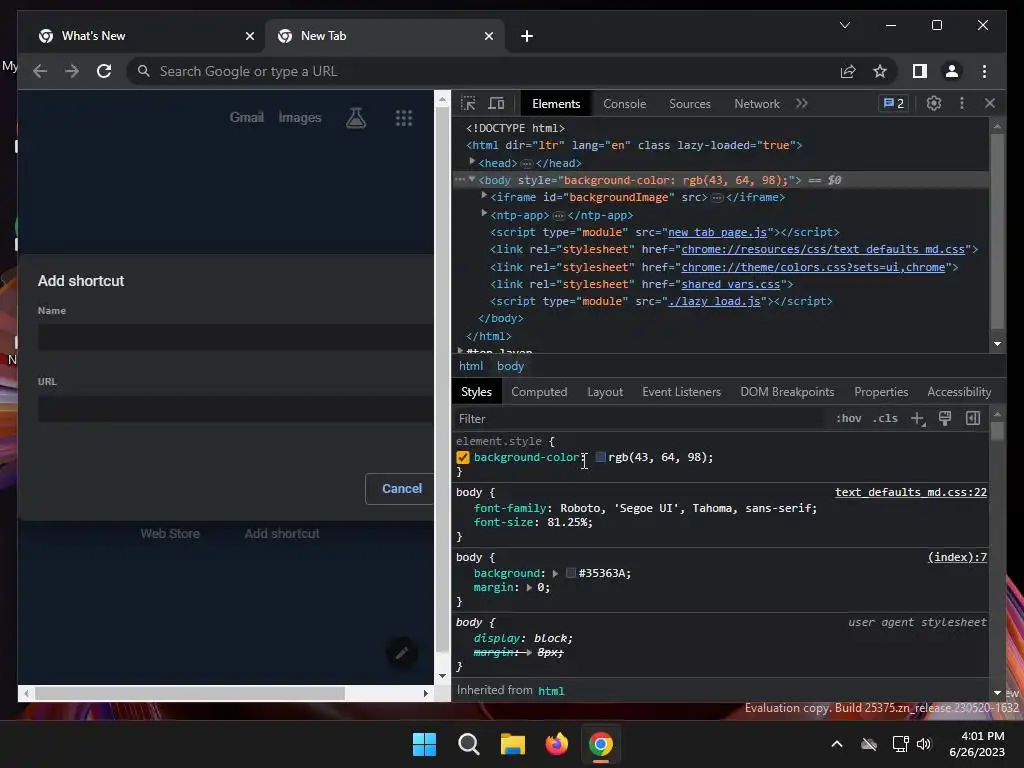Screen dimensions: 1024x768
Task: Uncheck the background-color property checkbox
Action: point(463,457)
